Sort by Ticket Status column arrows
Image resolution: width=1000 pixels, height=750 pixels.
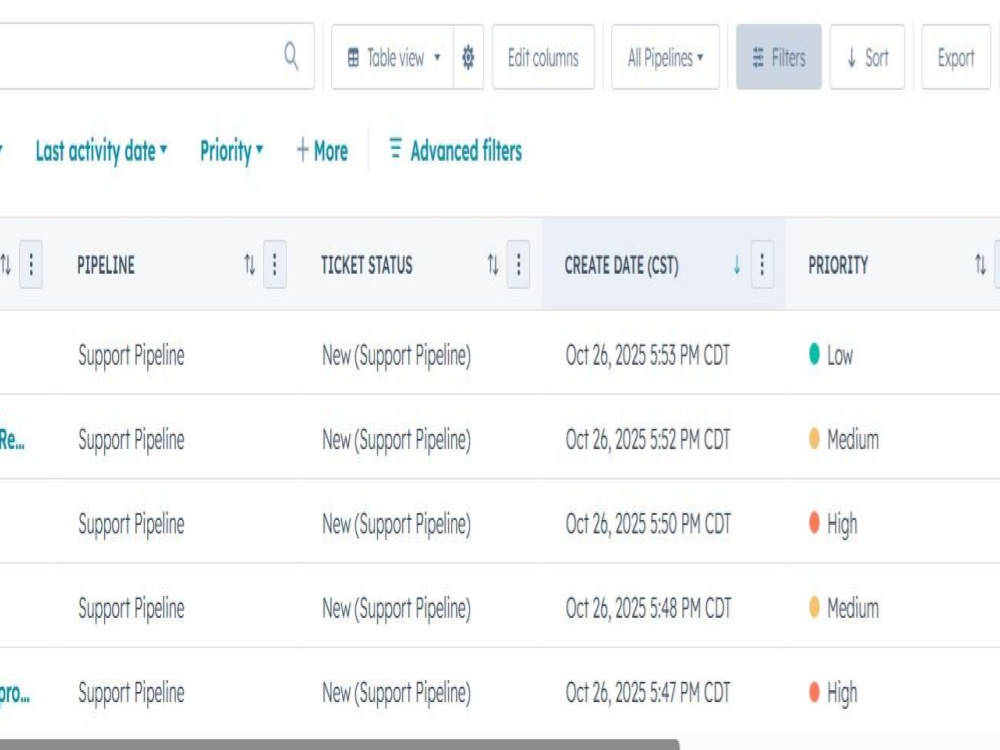[493, 264]
